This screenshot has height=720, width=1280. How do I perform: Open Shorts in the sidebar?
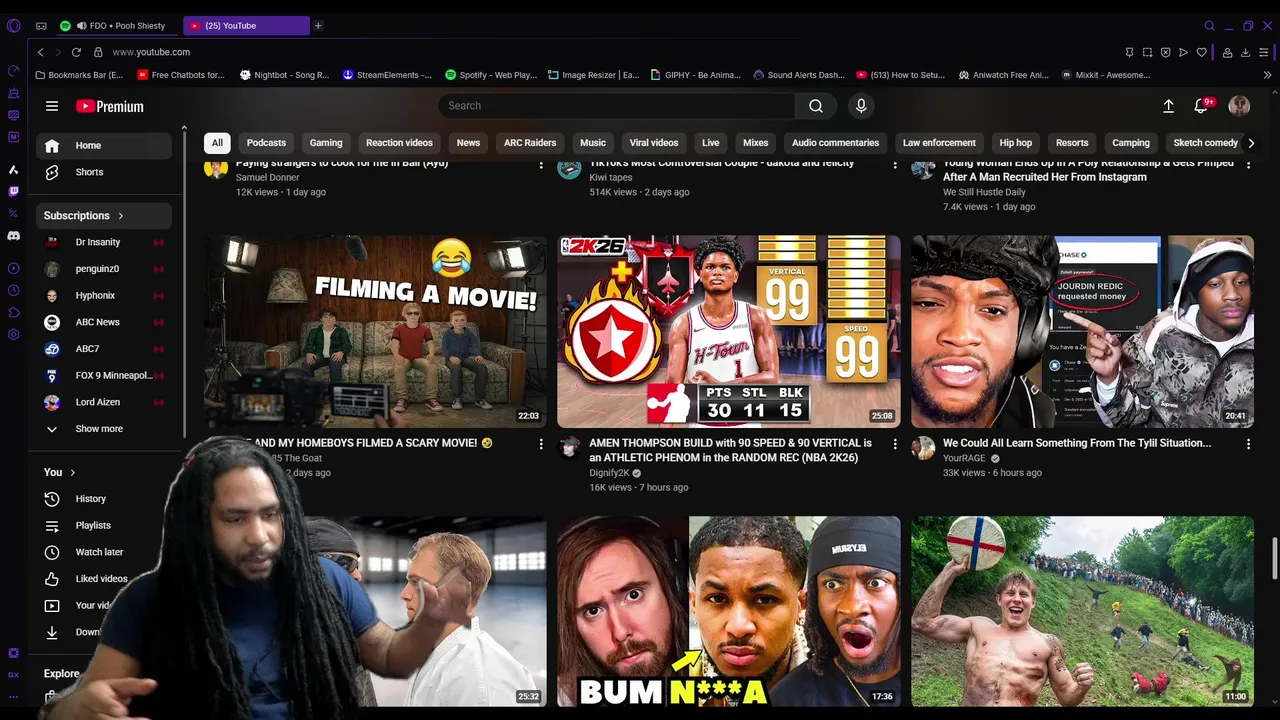coord(104,172)
